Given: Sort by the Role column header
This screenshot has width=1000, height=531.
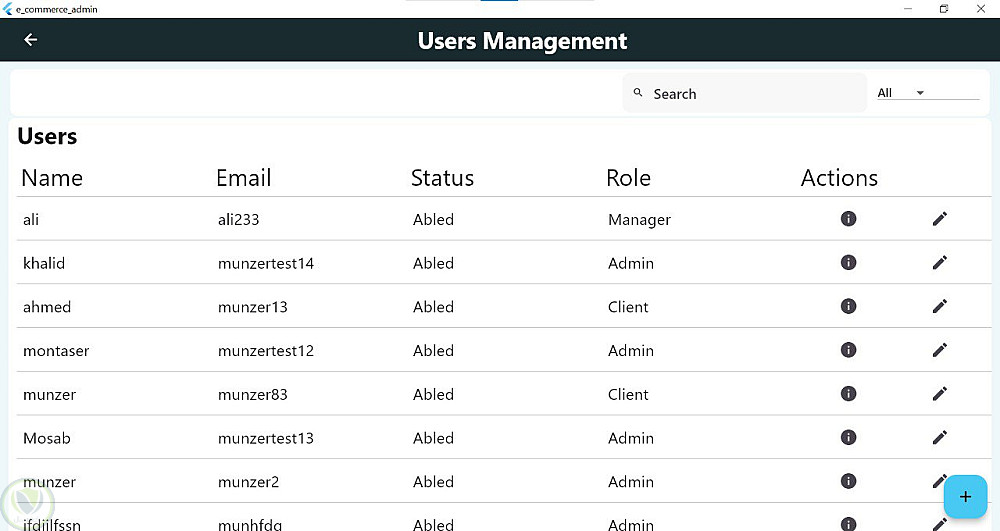Looking at the screenshot, I should 628,178.
